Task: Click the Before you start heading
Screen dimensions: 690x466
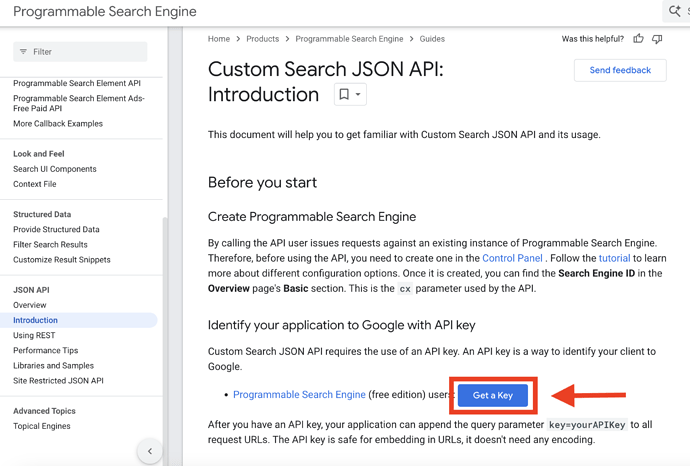Action: (x=262, y=182)
